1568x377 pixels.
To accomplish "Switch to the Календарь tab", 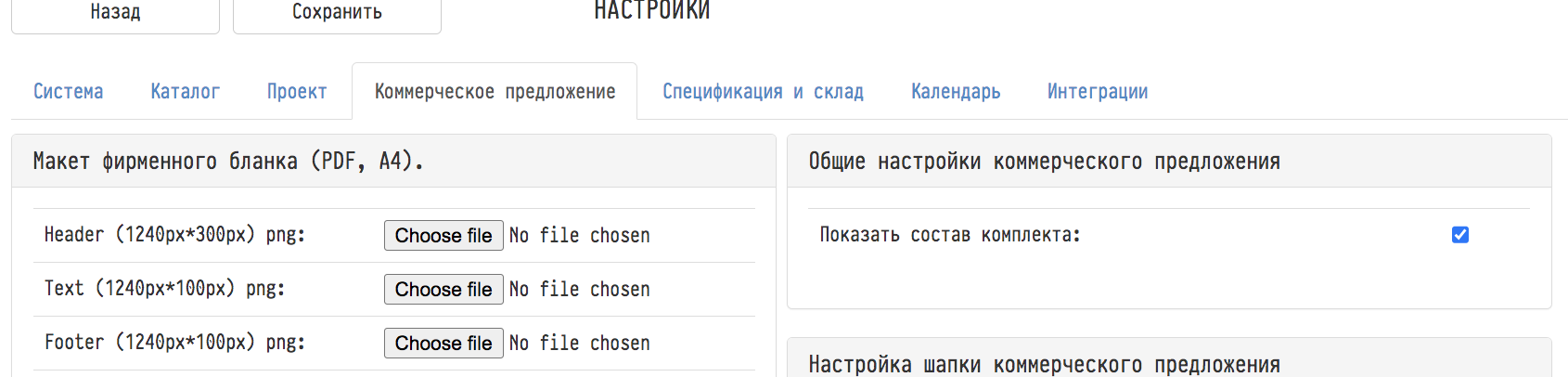I will point(956,92).
